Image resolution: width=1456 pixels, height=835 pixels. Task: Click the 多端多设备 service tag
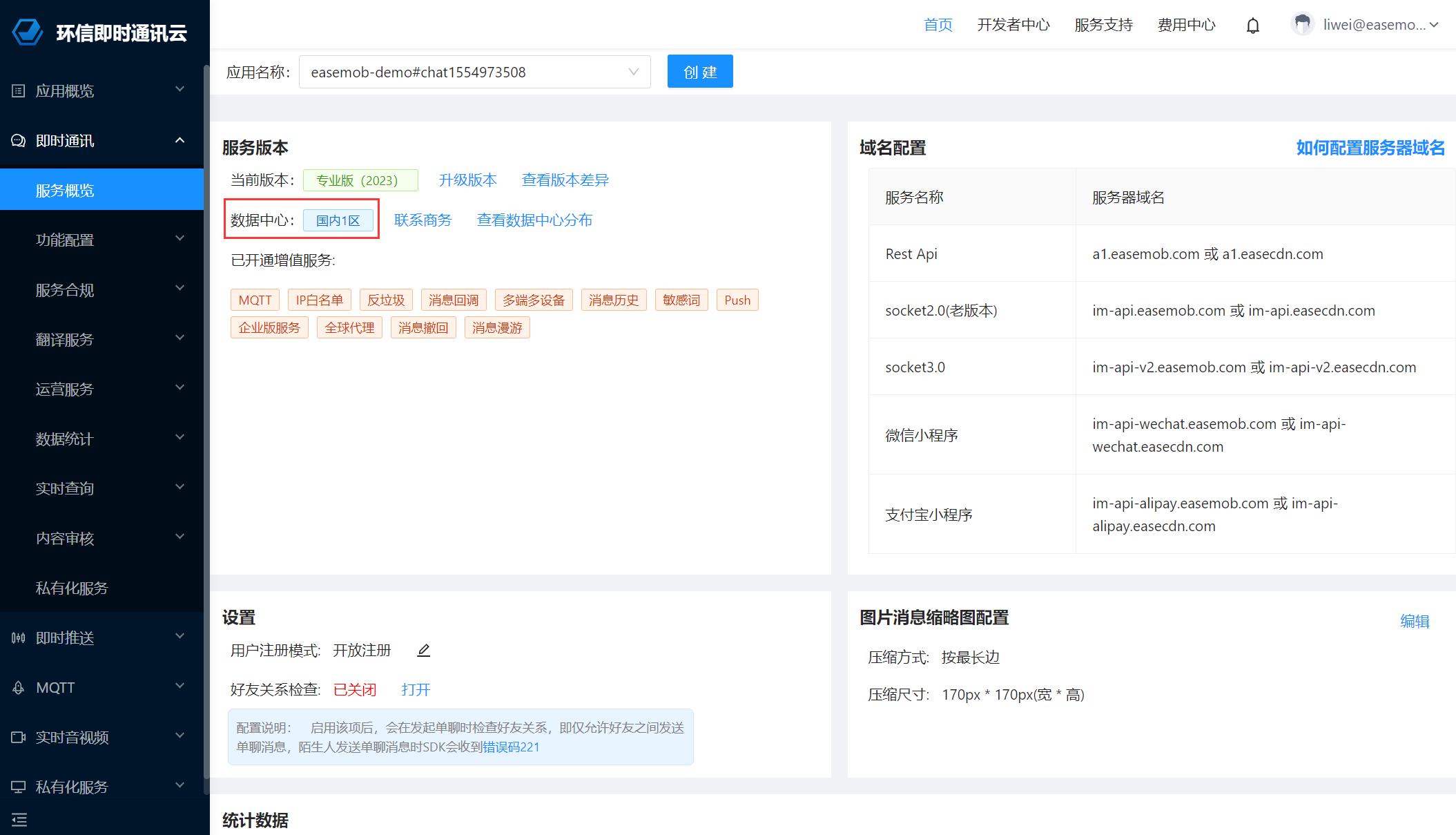pyautogui.click(x=534, y=300)
